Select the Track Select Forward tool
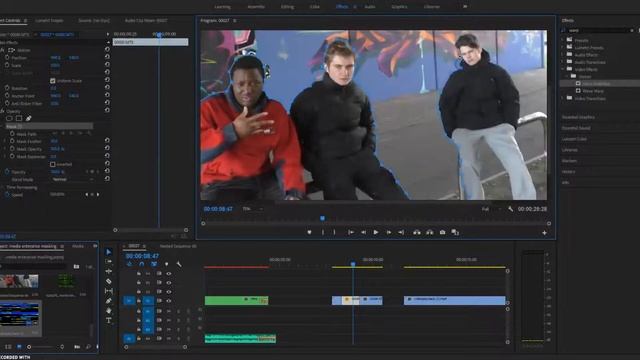 coord(109,262)
